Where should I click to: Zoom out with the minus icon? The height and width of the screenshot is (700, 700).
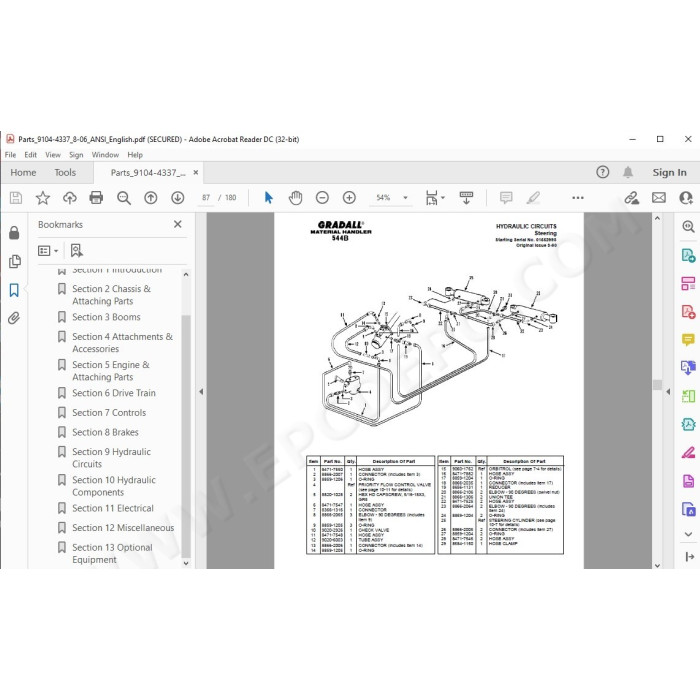[x=322, y=197]
